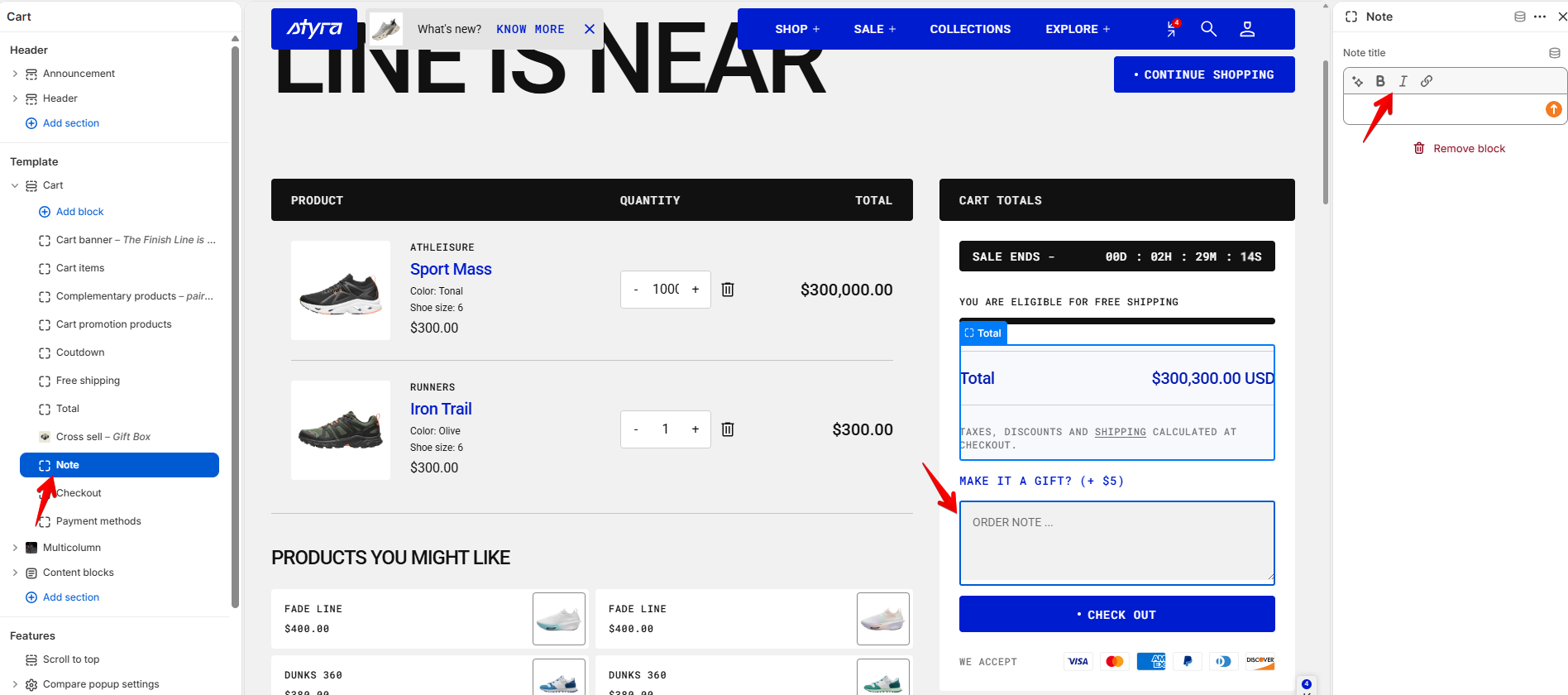Click the CHECK OUT button
The width and height of the screenshot is (1568, 695).
click(1116, 614)
